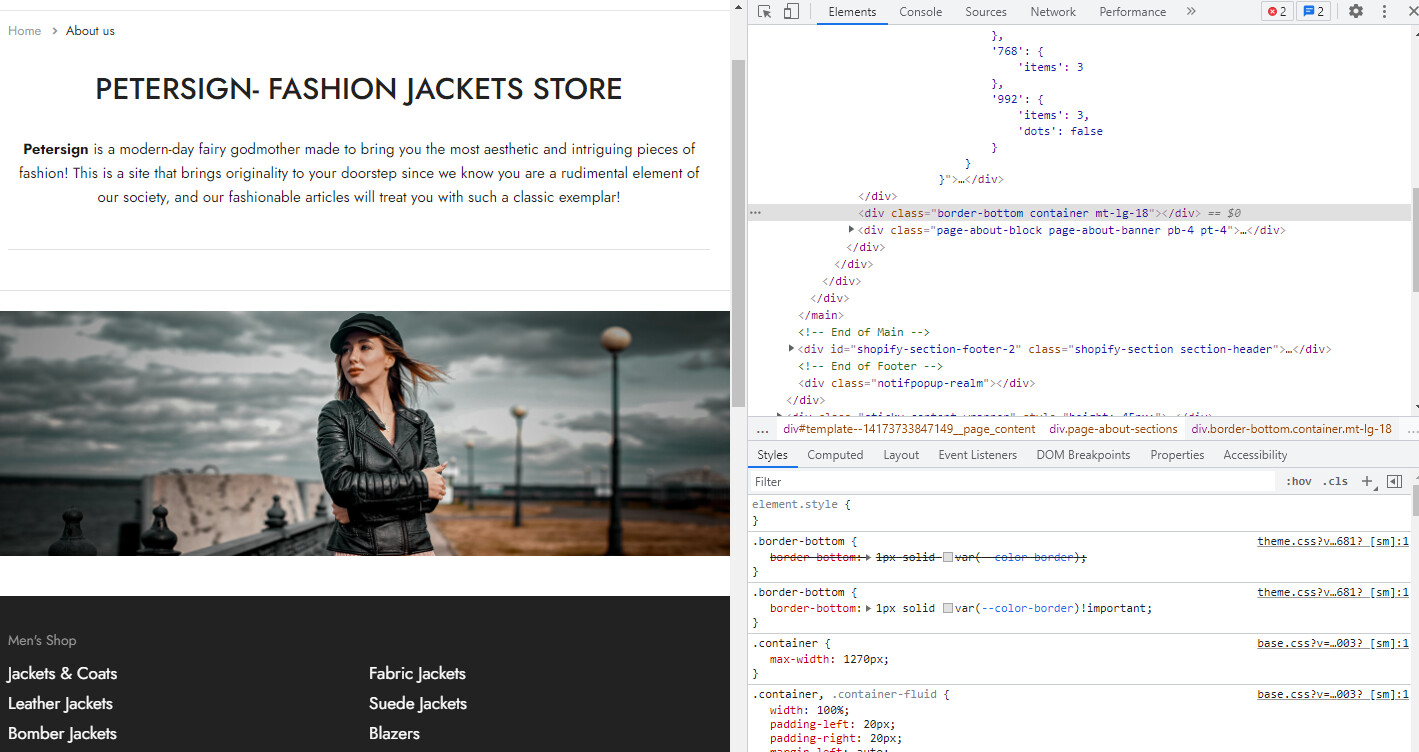This screenshot has width=1419, height=752.
Task: Open DevTools settings gear
Action: 1356,12
